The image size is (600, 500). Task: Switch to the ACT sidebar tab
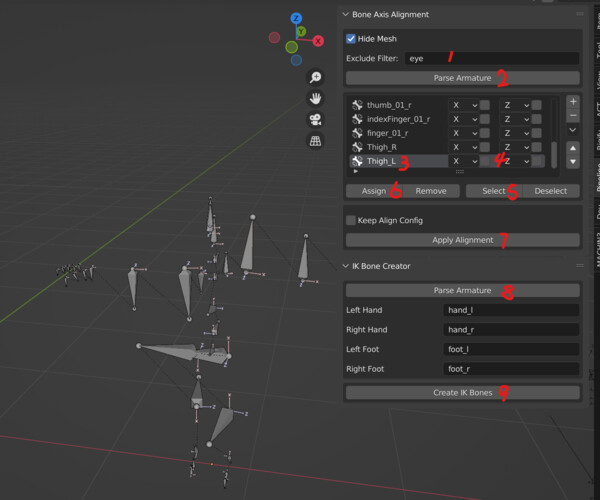pyautogui.click(x=597, y=109)
